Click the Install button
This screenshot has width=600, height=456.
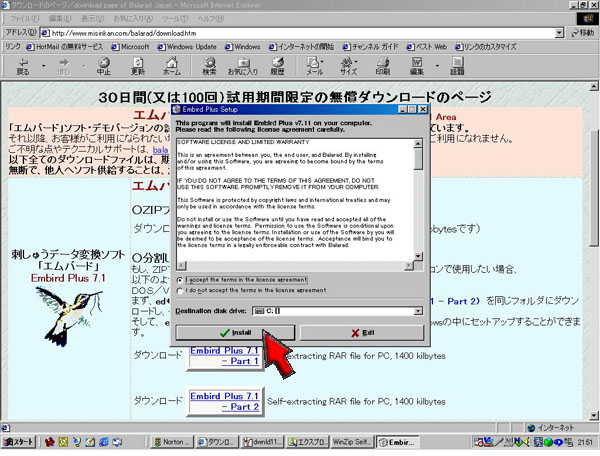point(235,332)
